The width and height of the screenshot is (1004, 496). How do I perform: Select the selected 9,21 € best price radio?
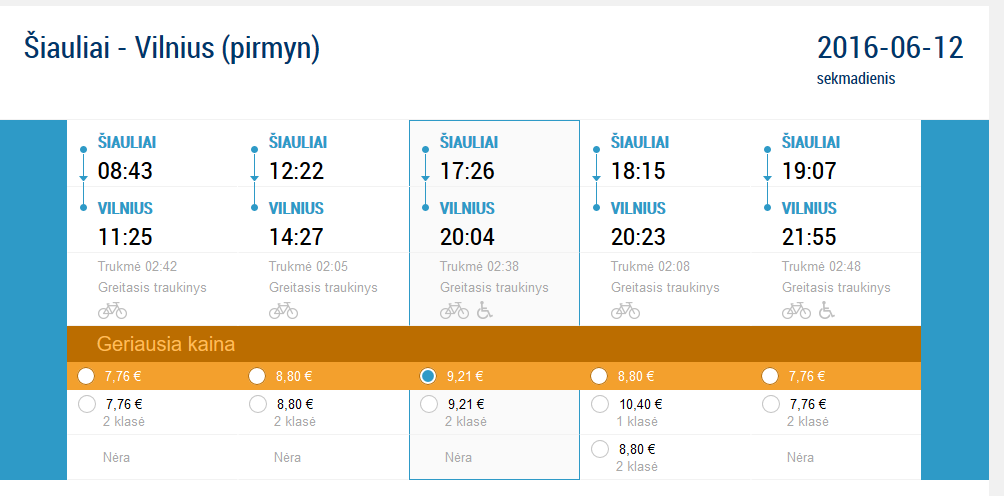tap(428, 376)
